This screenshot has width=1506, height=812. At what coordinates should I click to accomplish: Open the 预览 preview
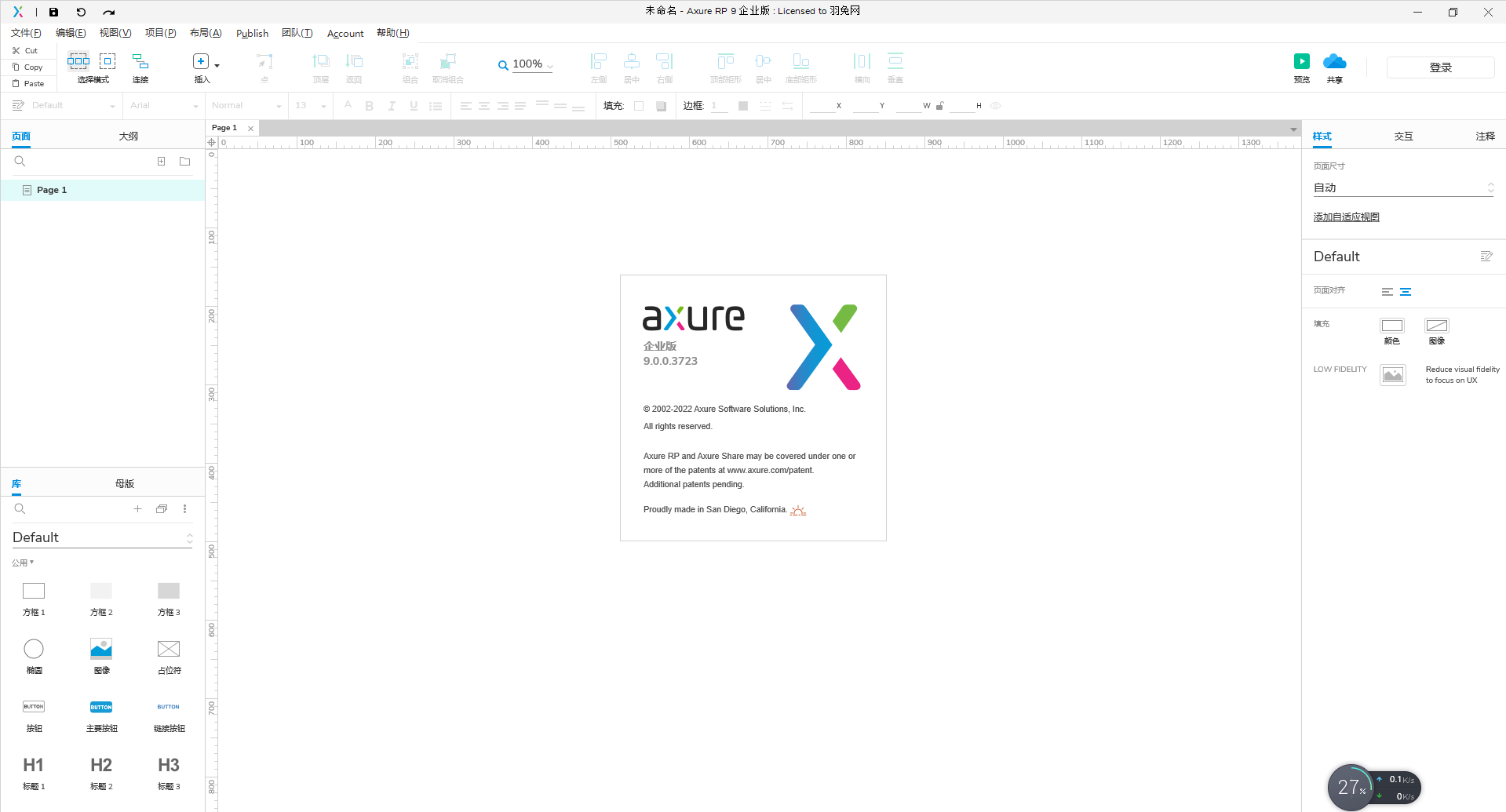pos(1301,67)
